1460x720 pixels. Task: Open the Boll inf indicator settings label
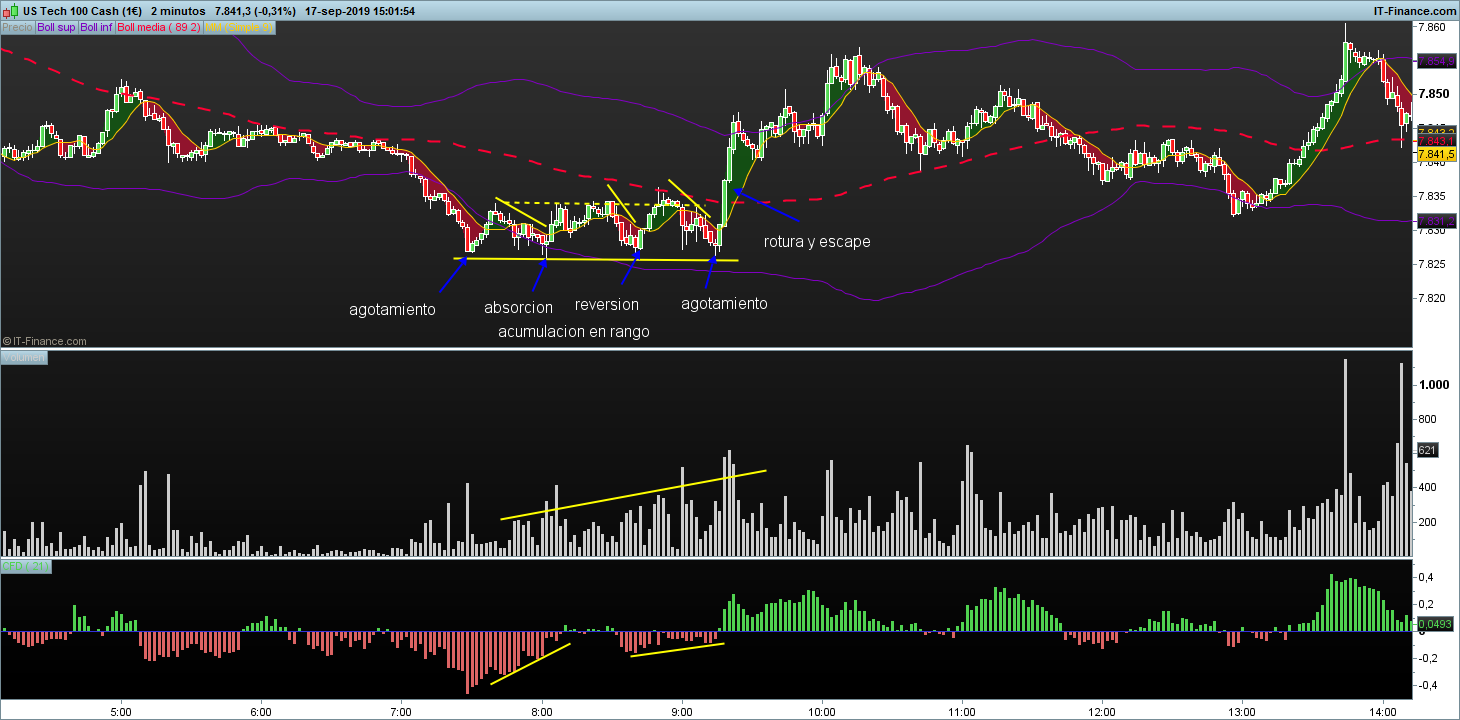pyautogui.click(x=96, y=28)
